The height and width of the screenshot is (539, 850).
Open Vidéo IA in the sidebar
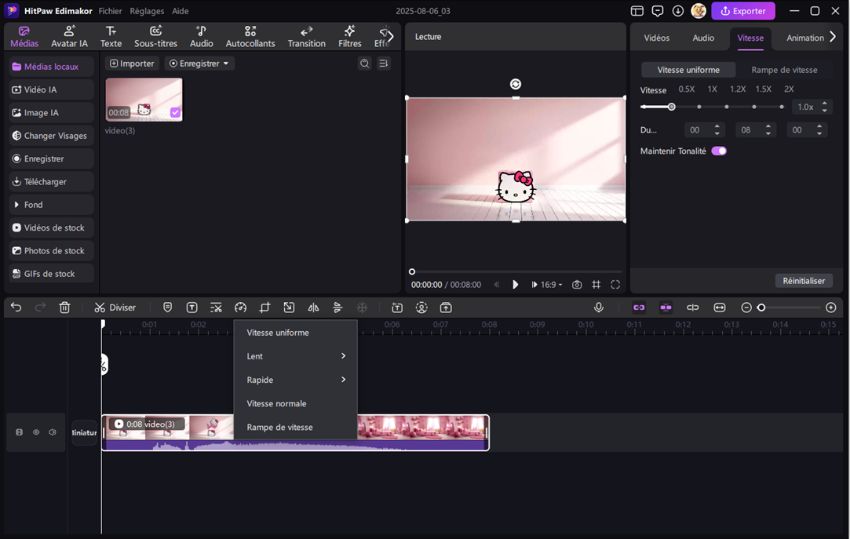51,89
